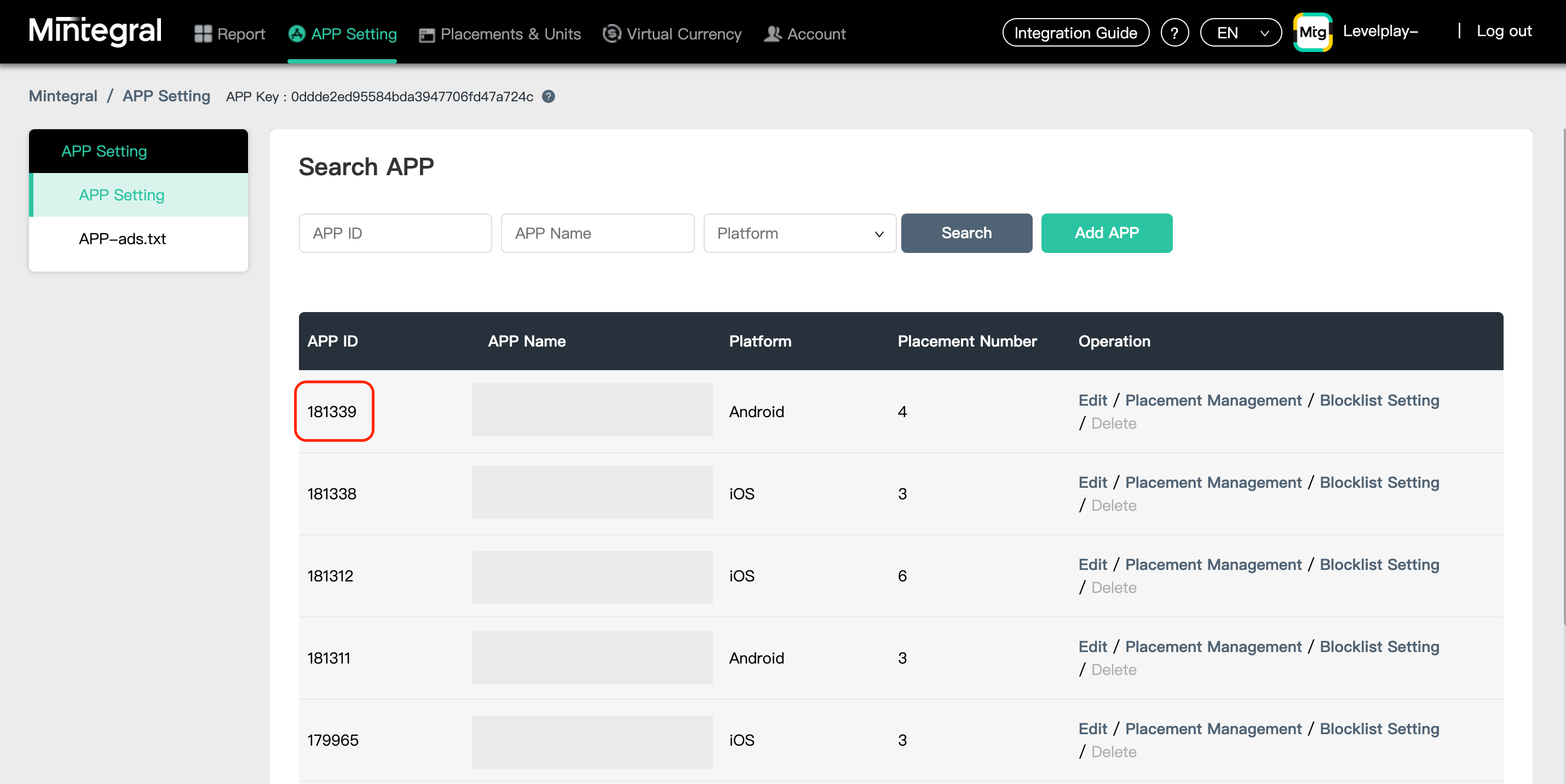Screen dimensions: 1566x784
Task: Click the Add APP button
Action: click(x=1107, y=233)
